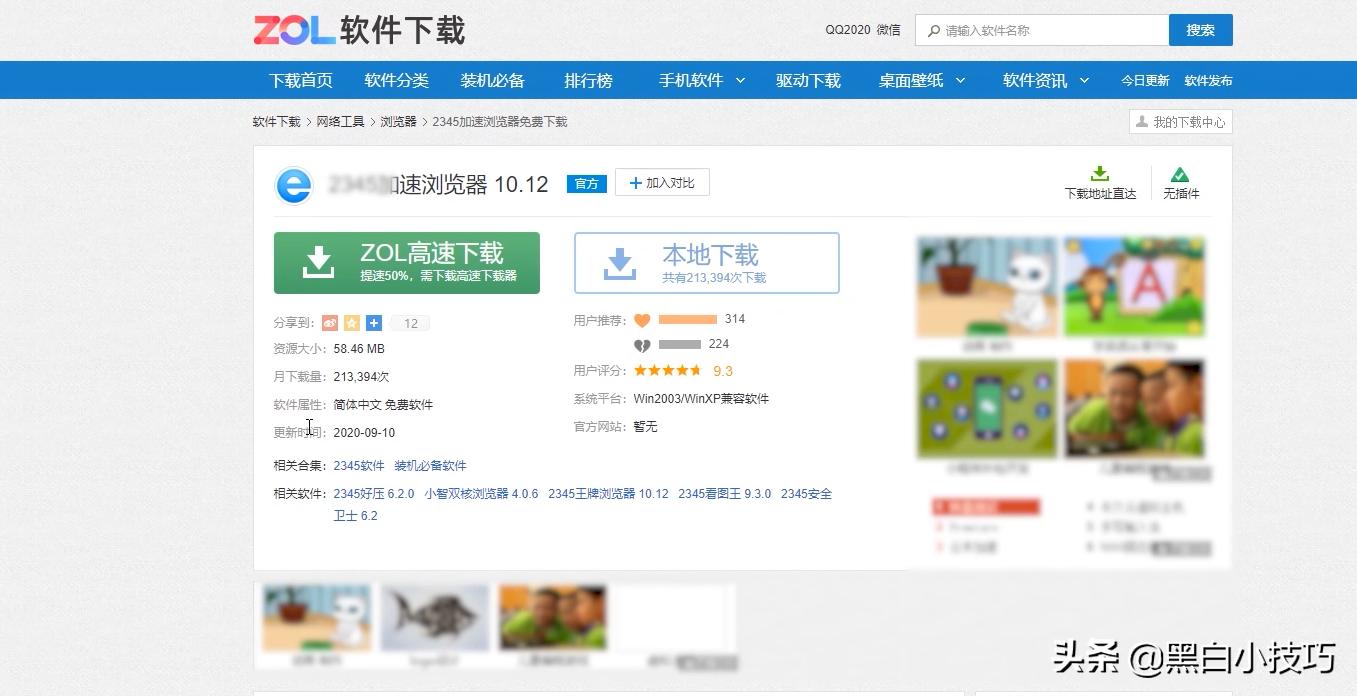Toggle comparison with the 加入对比 button
Viewport: 1357px width, 696px height.
tap(661, 182)
